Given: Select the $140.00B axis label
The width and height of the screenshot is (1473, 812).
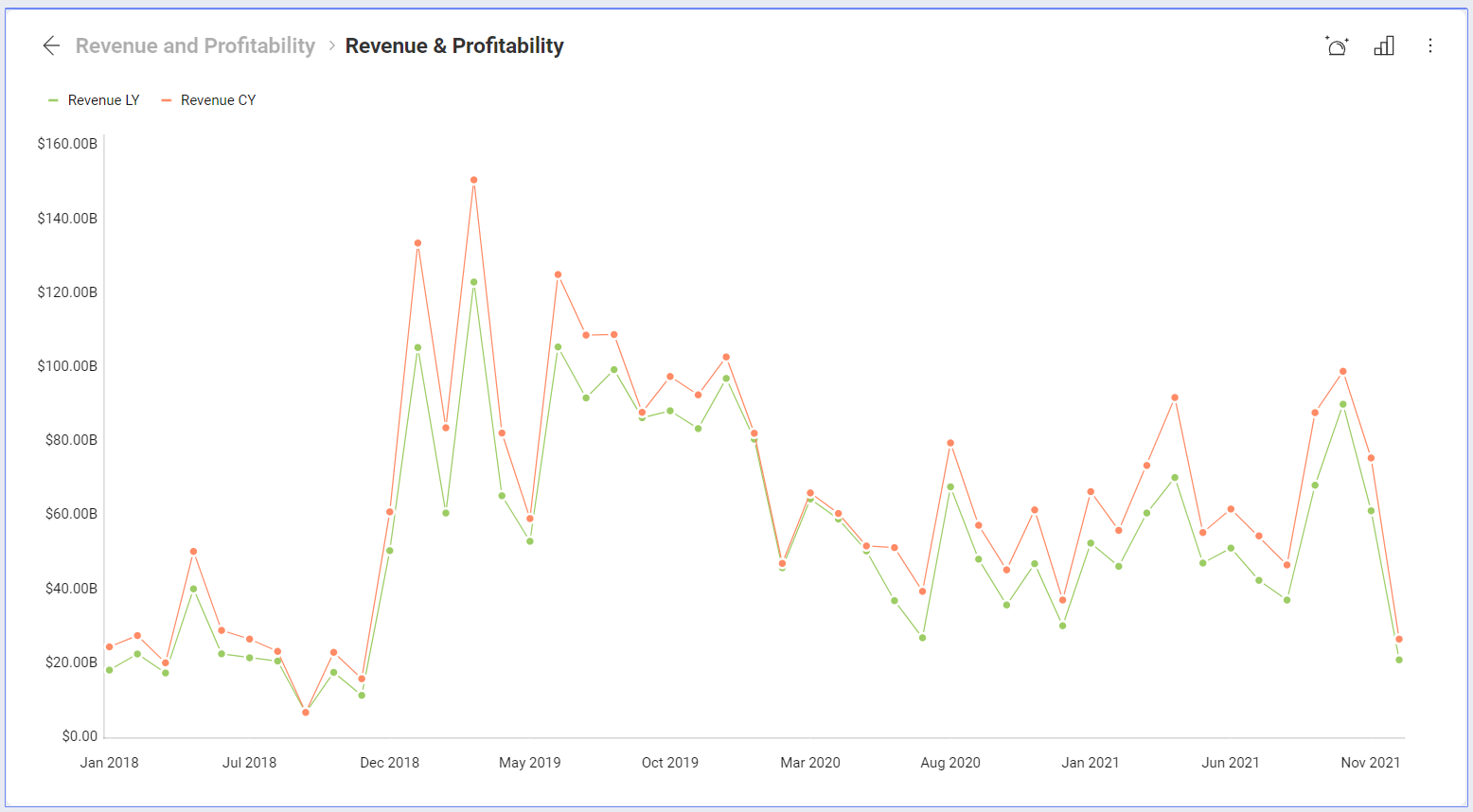Looking at the screenshot, I should (x=67, y=218).
